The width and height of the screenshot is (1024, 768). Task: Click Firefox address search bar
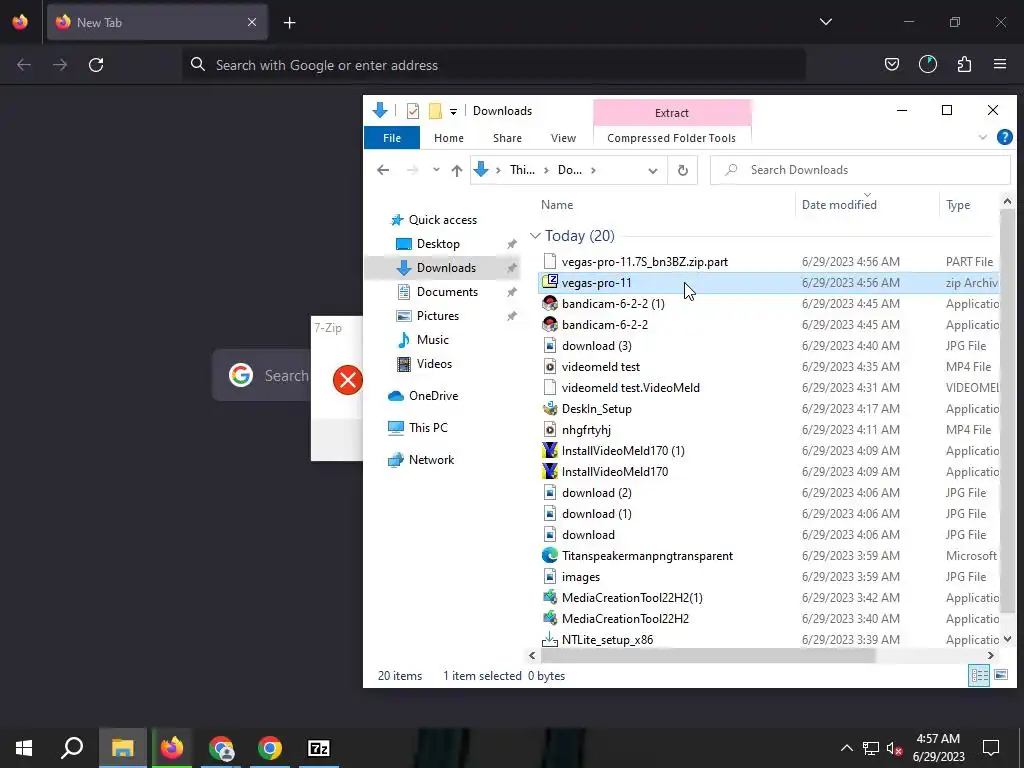pos(494,65)
